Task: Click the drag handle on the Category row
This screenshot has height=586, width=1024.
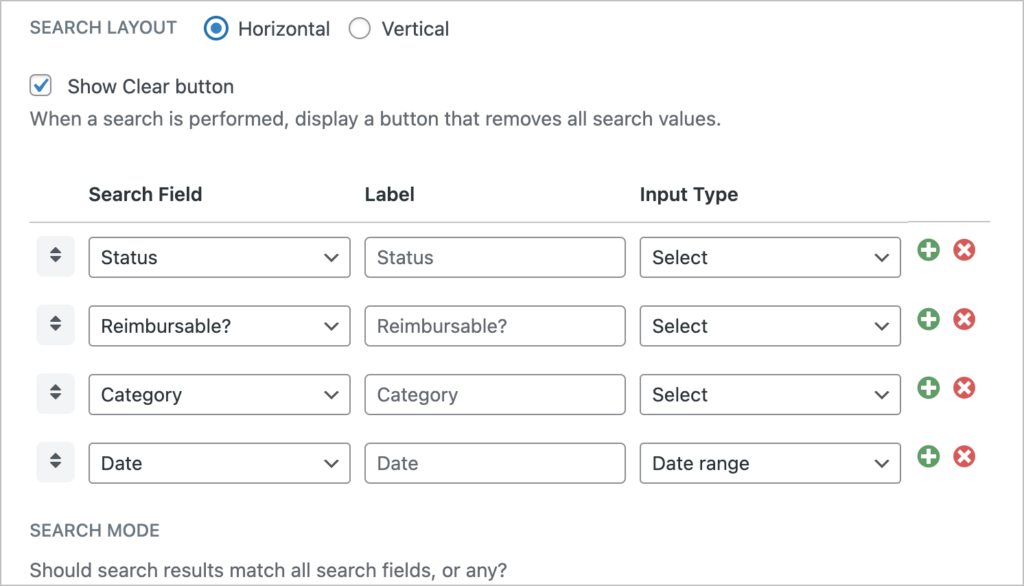Action: [x=55, y=393]
